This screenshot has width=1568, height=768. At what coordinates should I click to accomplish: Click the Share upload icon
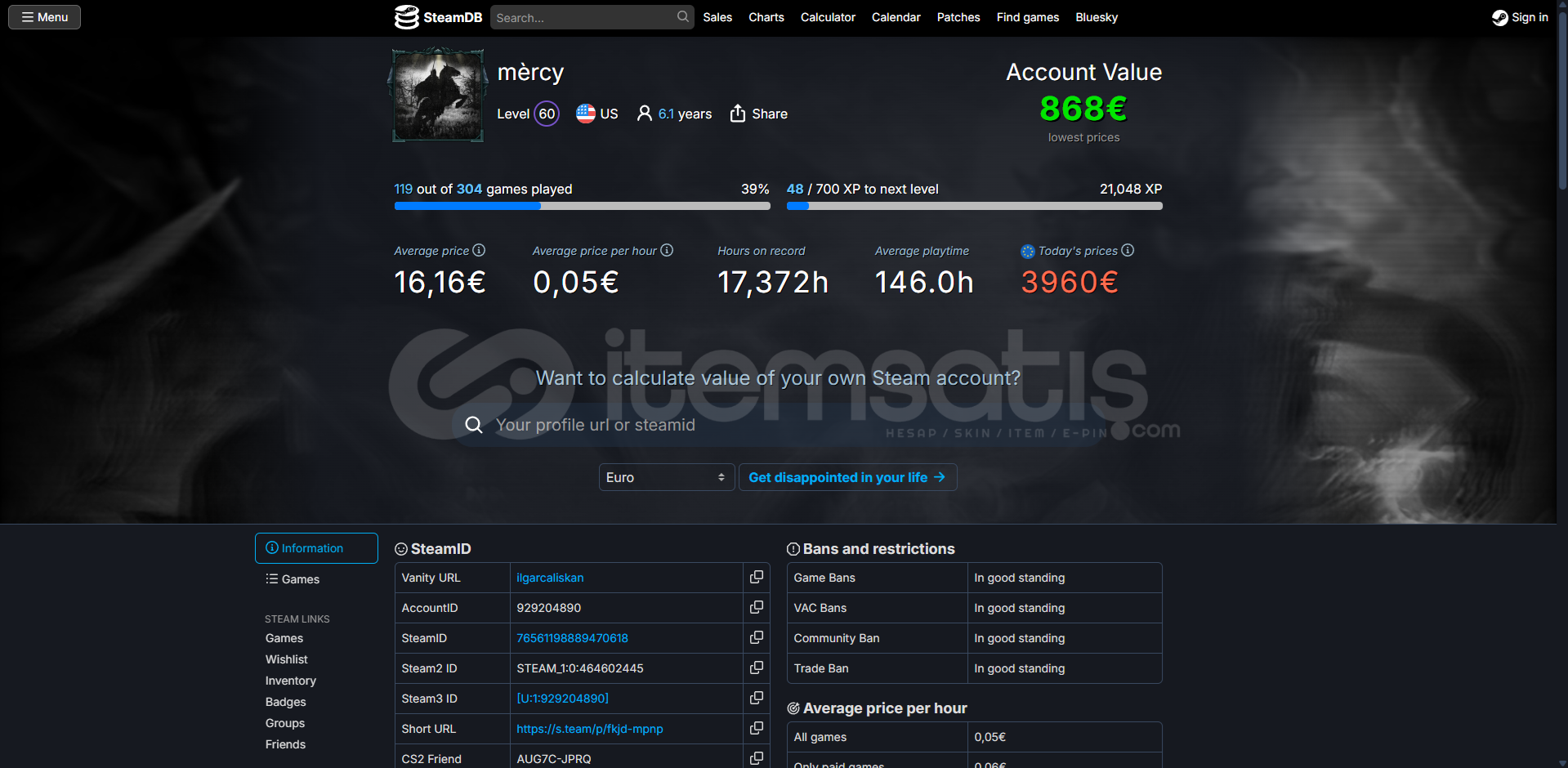(738, 114)
